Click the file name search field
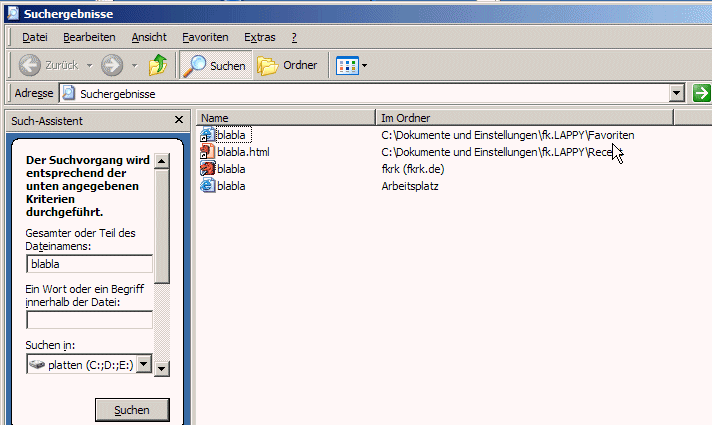Viewport: 712px width, 425px height. pyautogui.click(x=89, y=264)
